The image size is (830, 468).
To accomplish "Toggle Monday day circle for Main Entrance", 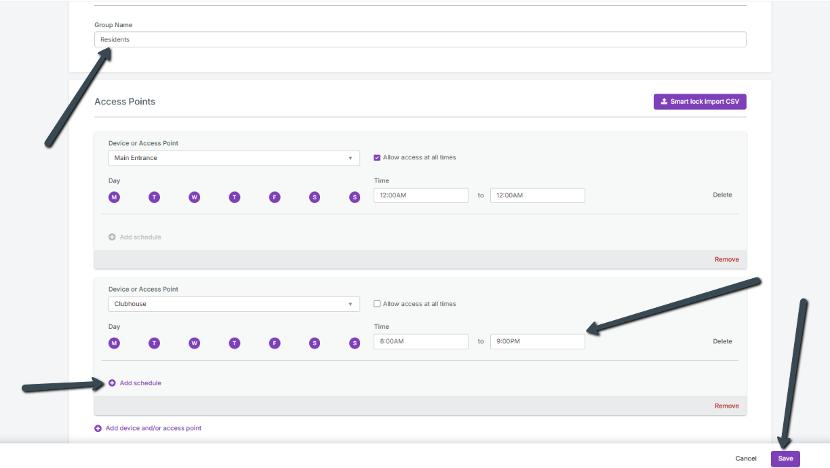I will pos(114,197).
